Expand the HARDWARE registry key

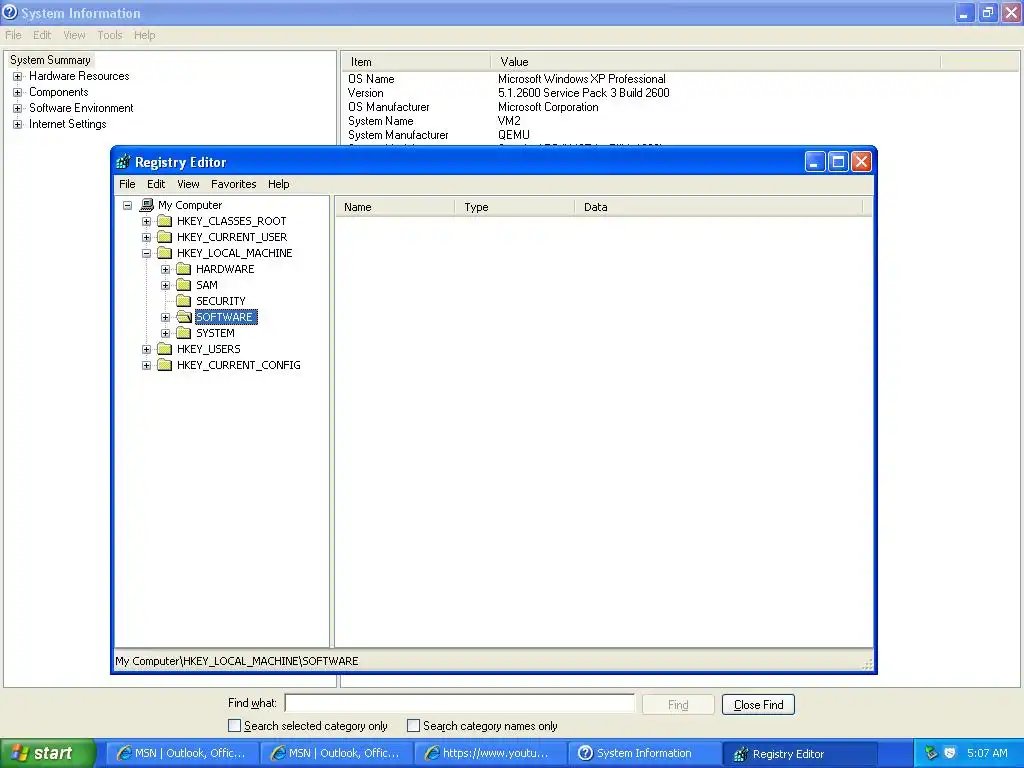click(166, 269)
